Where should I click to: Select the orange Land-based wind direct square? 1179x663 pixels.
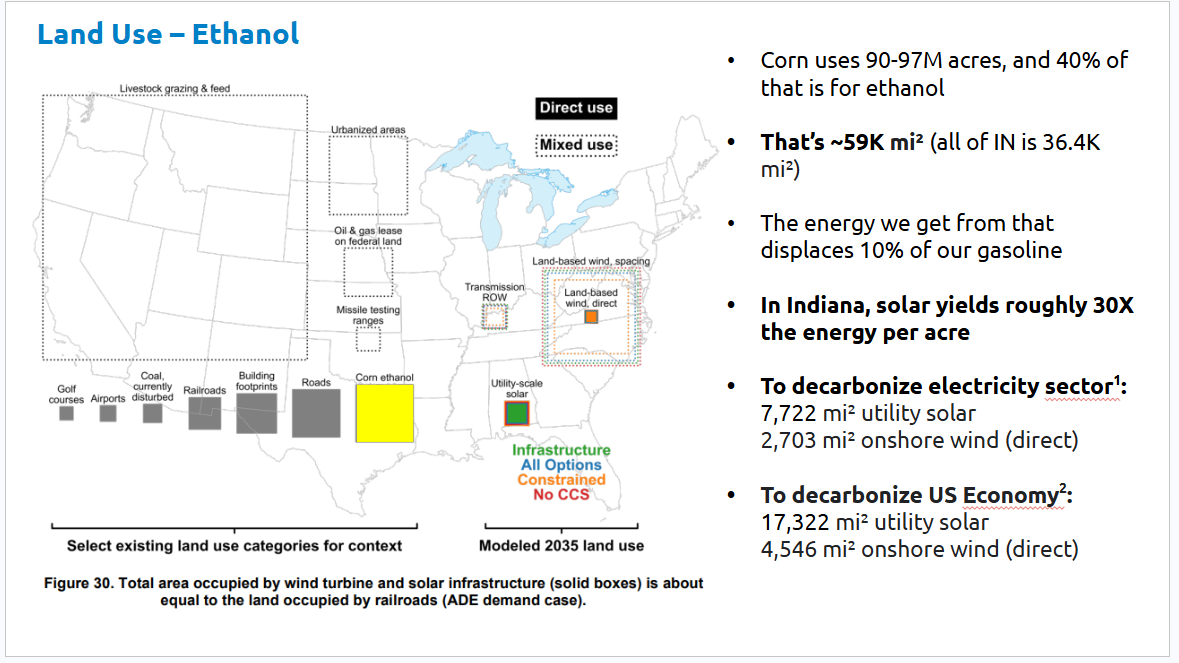coord(591,317)
